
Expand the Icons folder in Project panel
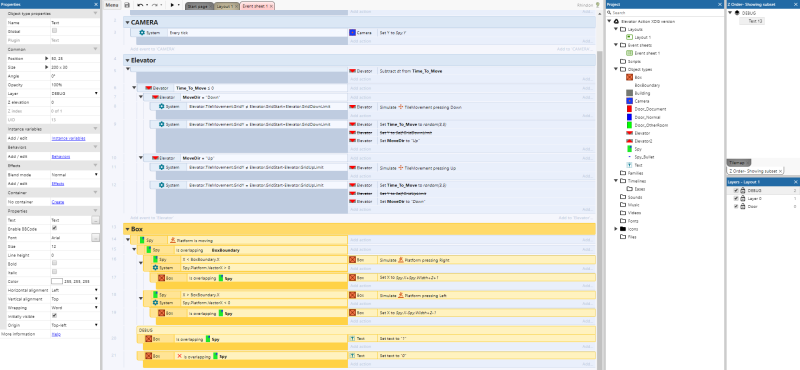[616, 229]
